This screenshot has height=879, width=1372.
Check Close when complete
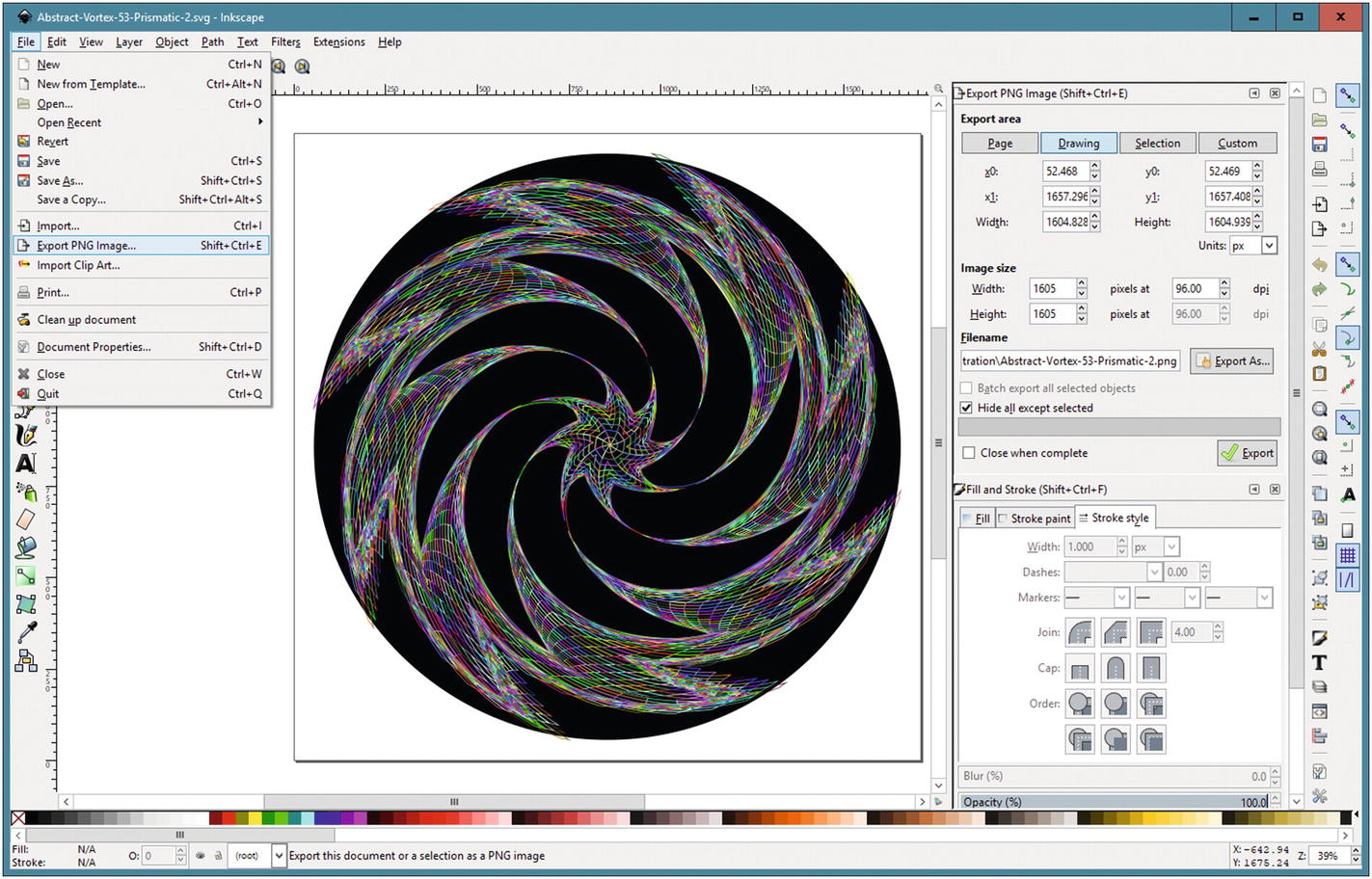pos(969,453)
